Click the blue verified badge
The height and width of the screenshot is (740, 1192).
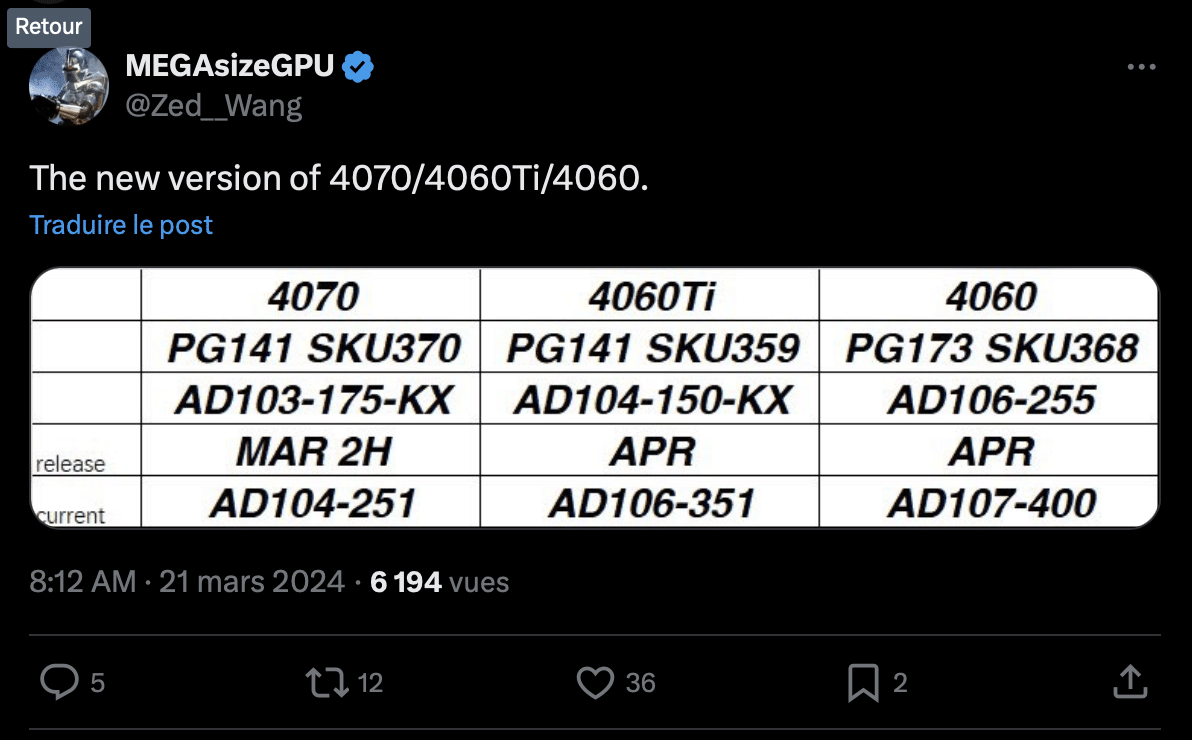coord(357,67)
